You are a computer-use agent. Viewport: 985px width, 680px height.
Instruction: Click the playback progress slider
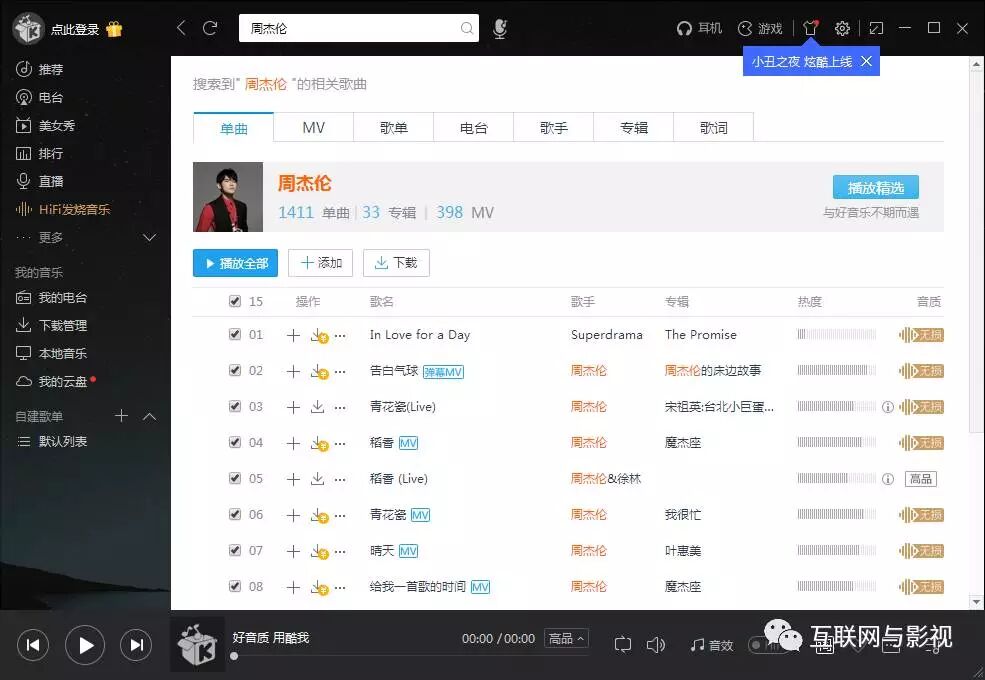[x=411, y=656]
